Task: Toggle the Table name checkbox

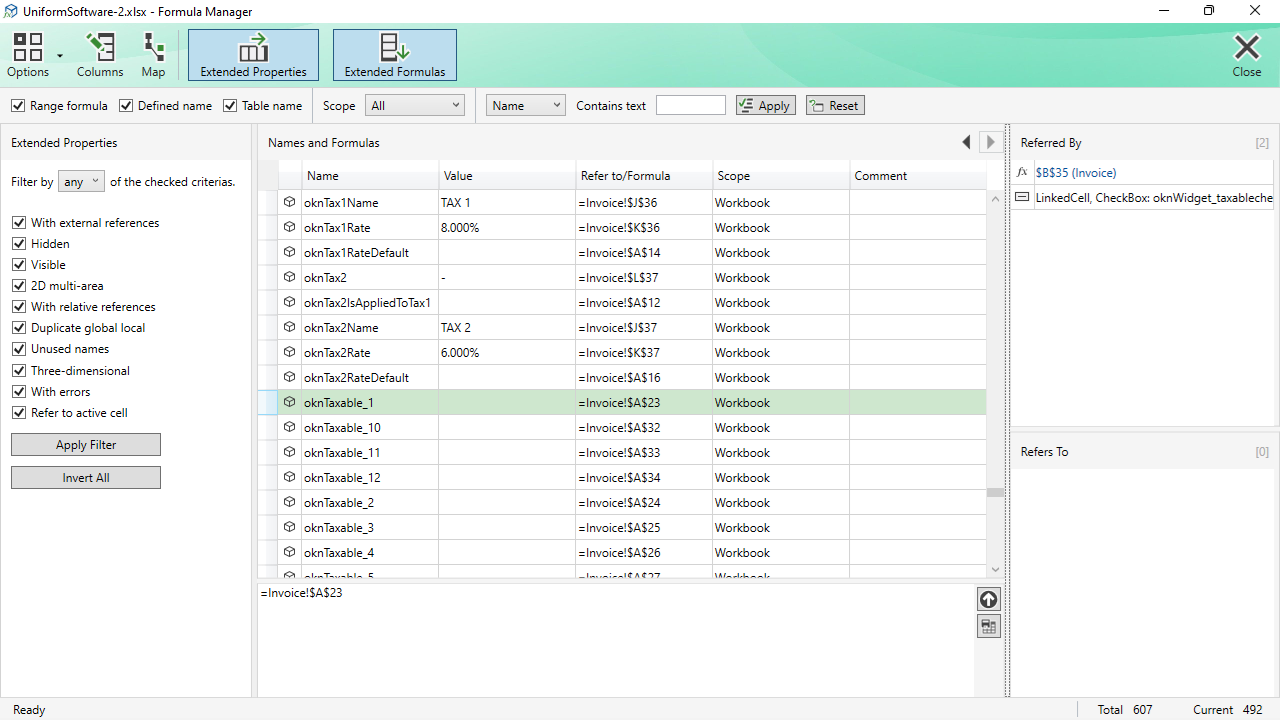Action: point(230,105)
